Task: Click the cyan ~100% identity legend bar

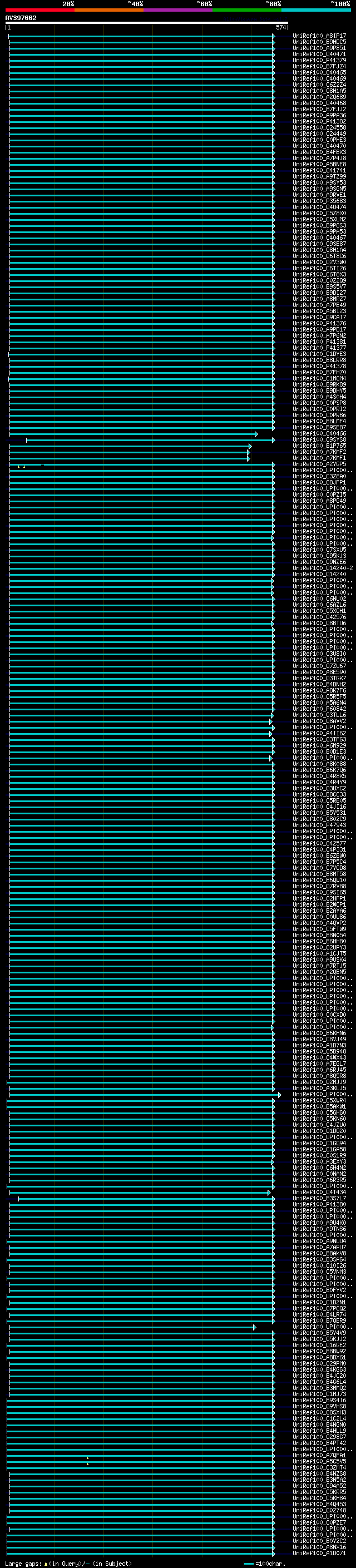Action: pos(317,10)
